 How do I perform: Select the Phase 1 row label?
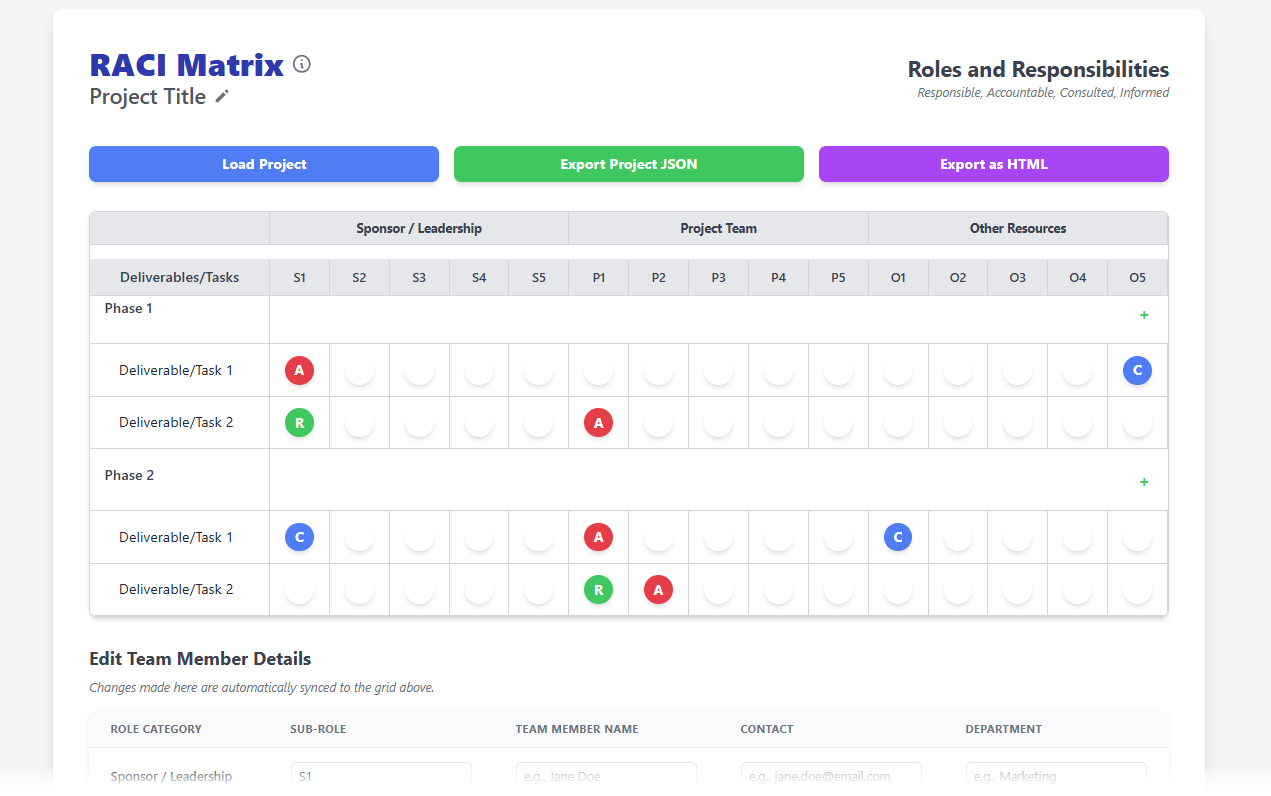128,308
